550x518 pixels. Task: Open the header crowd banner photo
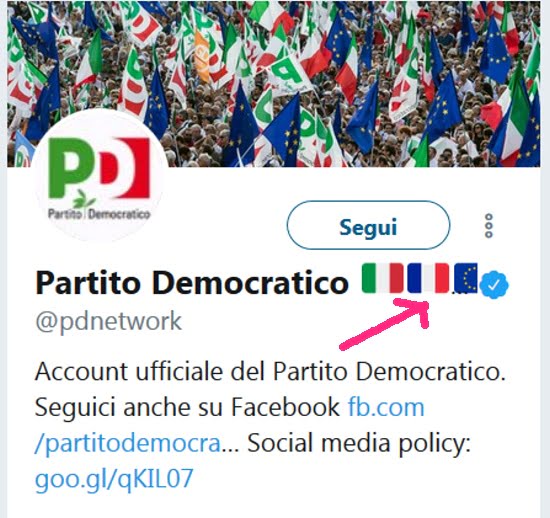click(274, 83)
